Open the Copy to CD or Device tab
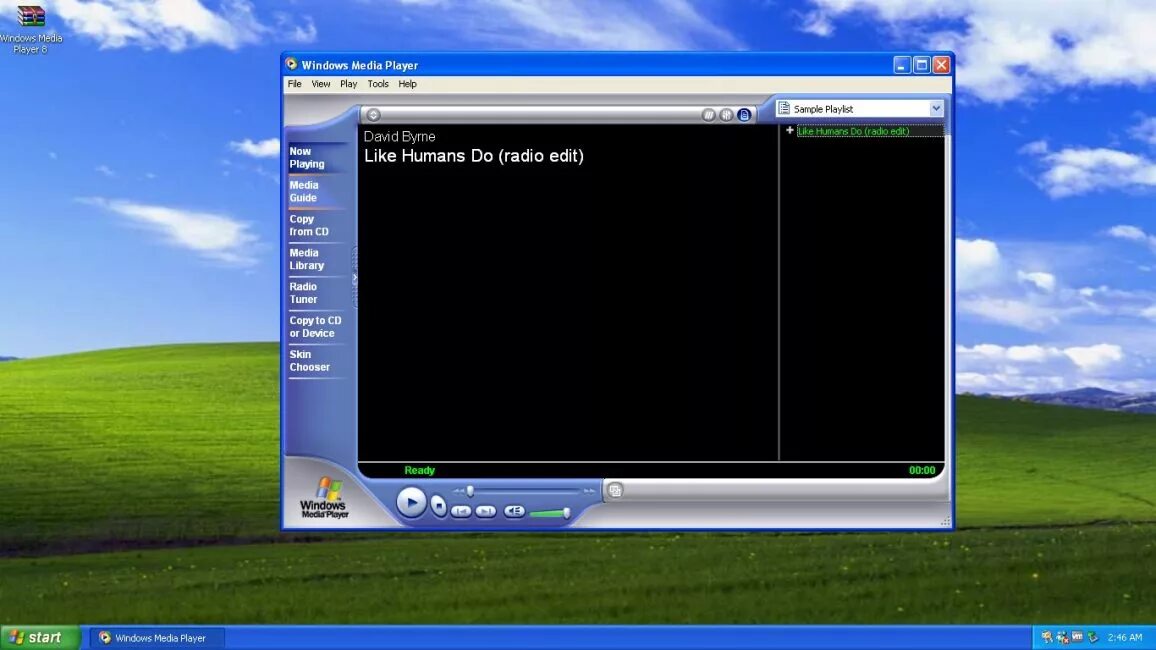The image size is (1156, 650). [x=316, y=327]
